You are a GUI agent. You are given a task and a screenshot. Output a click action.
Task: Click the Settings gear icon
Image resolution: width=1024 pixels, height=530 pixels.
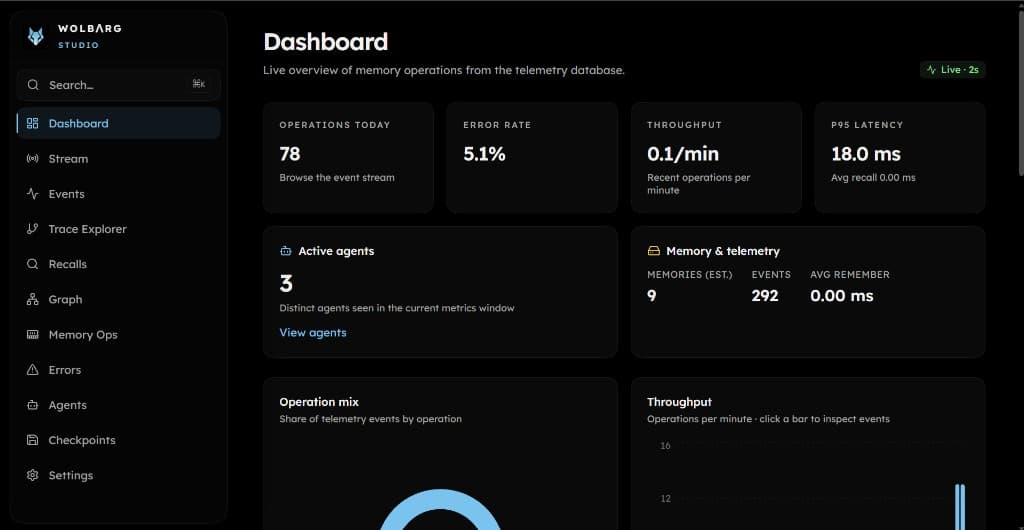click(x=33, y=476)
